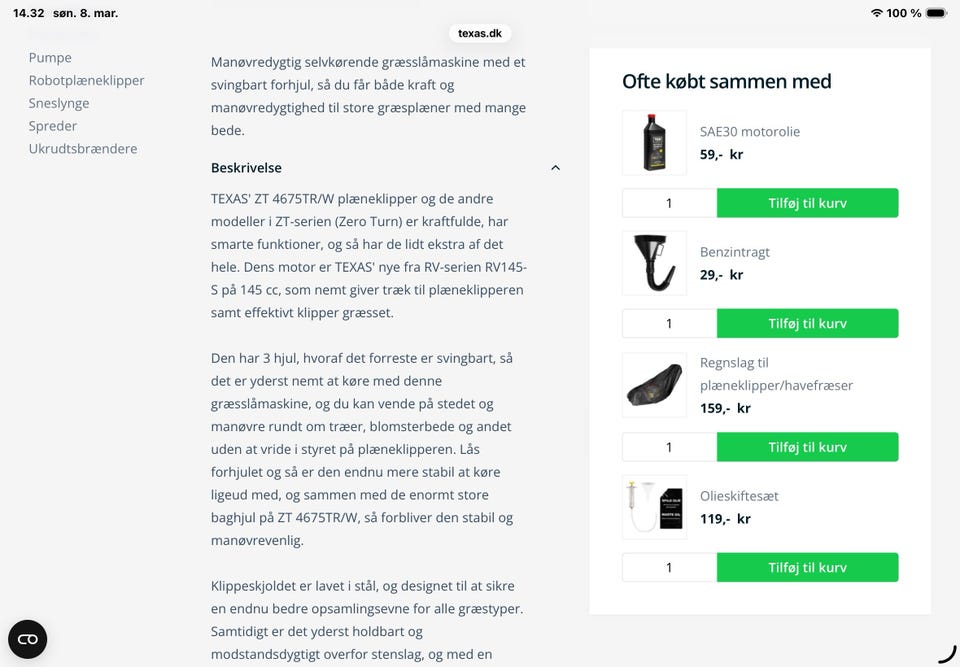Go to Robotplæneklipper category
This screenshot has width=960, height=667.
coord(87,81)
